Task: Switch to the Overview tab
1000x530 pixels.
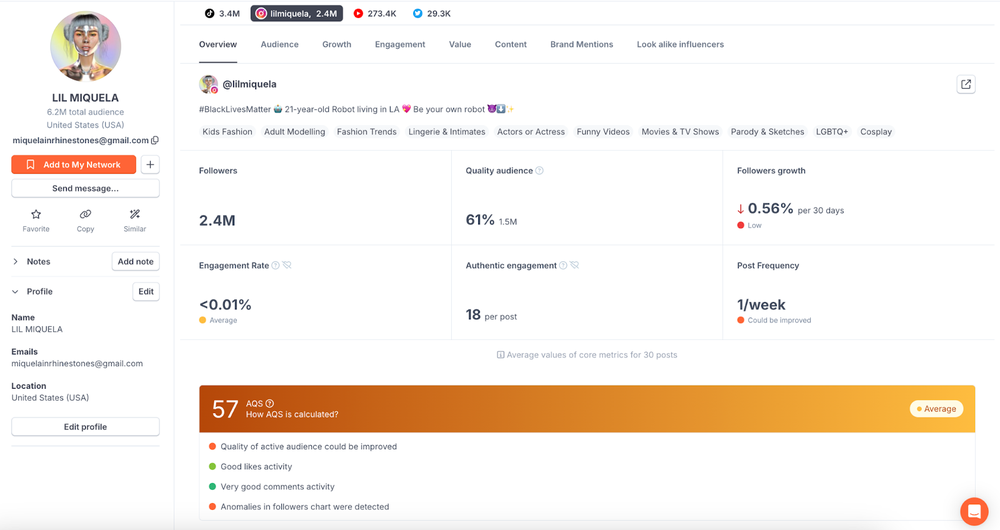Action: pyautogui.click(x=217, y=45)
